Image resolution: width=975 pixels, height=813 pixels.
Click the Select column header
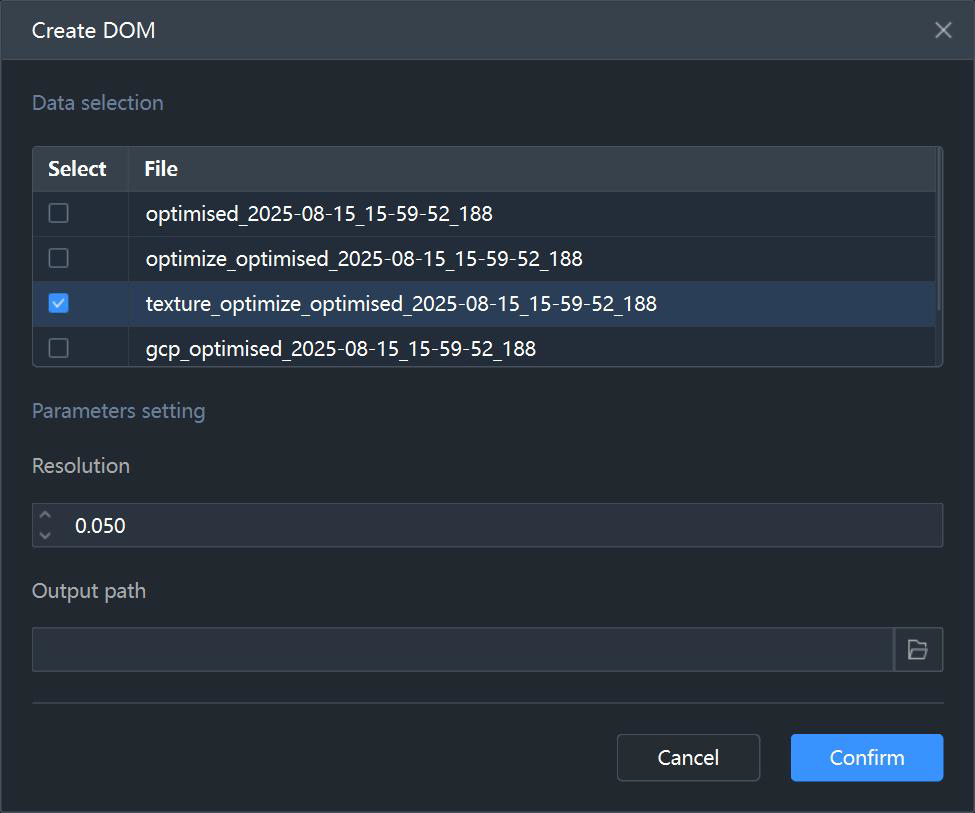(x=77, y=169)
